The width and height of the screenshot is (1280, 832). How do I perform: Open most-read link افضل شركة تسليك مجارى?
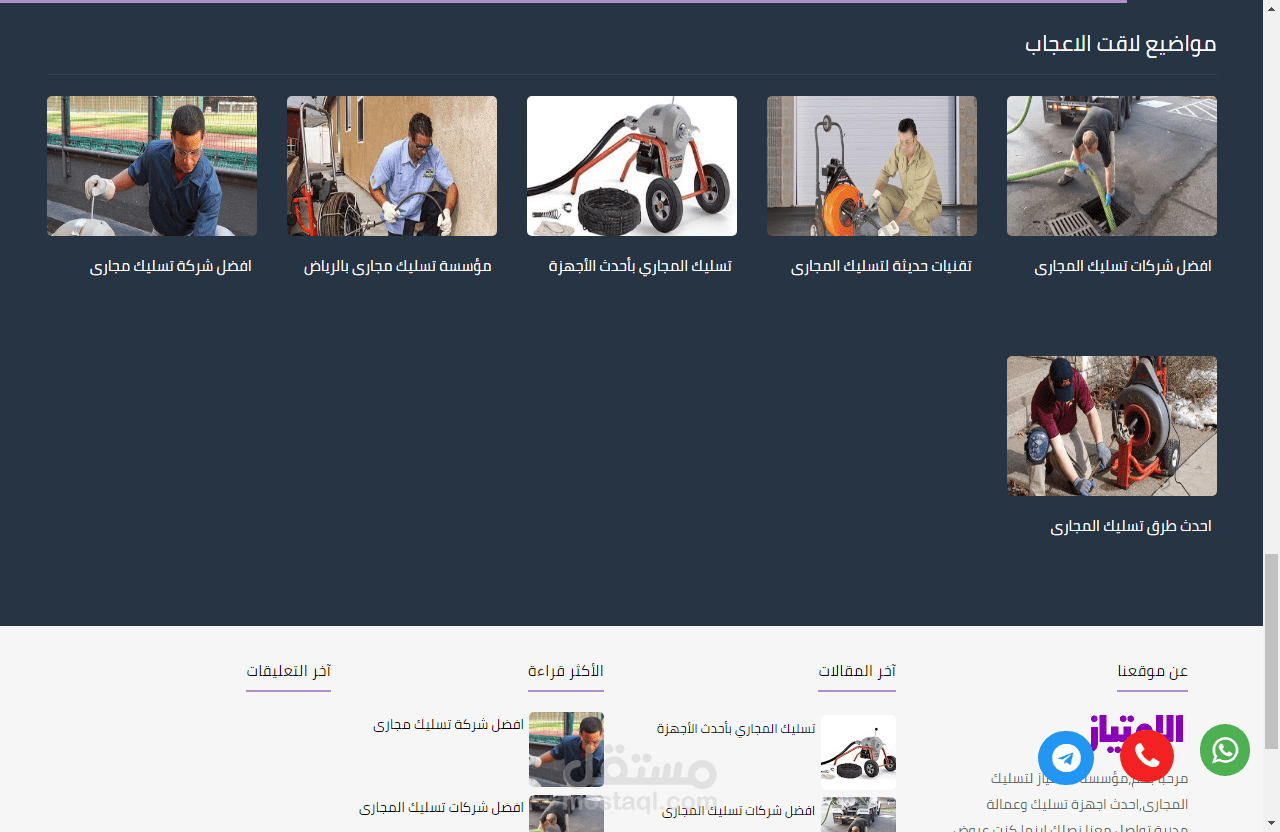pos(449,724)
